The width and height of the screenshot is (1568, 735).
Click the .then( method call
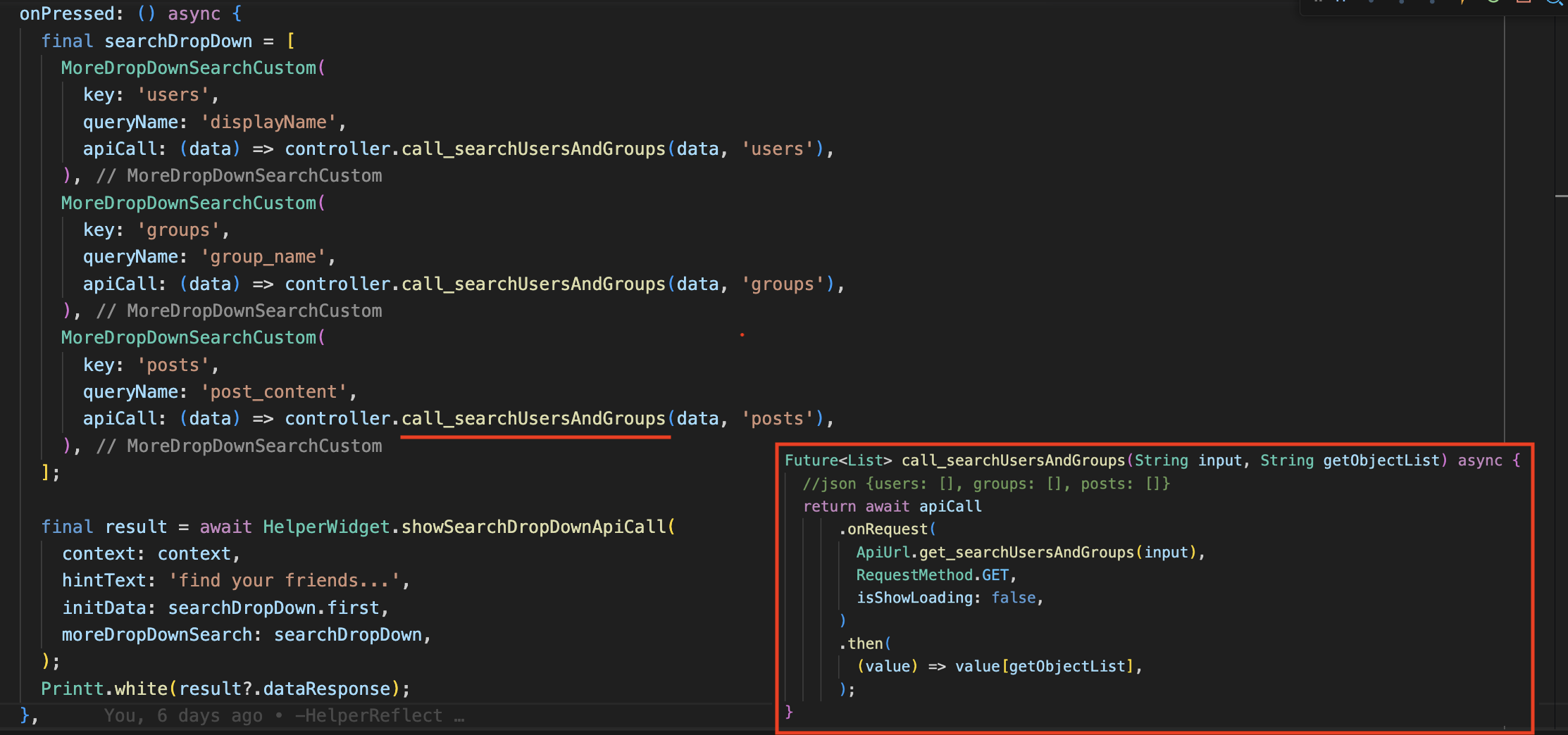(x=865, y=643)
